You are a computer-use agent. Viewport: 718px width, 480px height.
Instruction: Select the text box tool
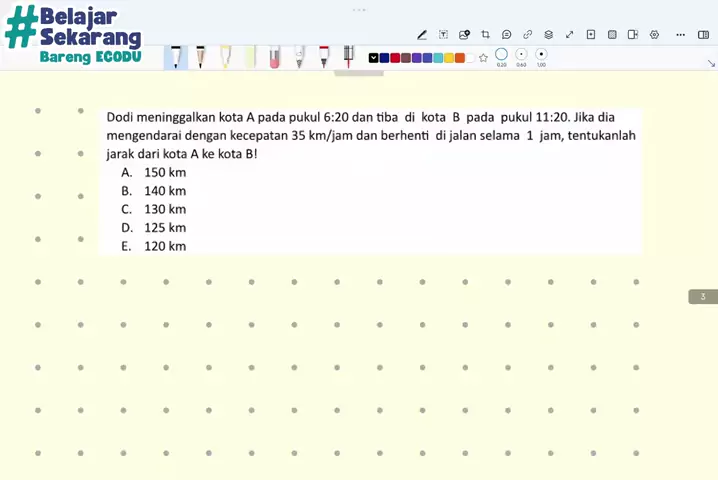[x=443, y=35]
